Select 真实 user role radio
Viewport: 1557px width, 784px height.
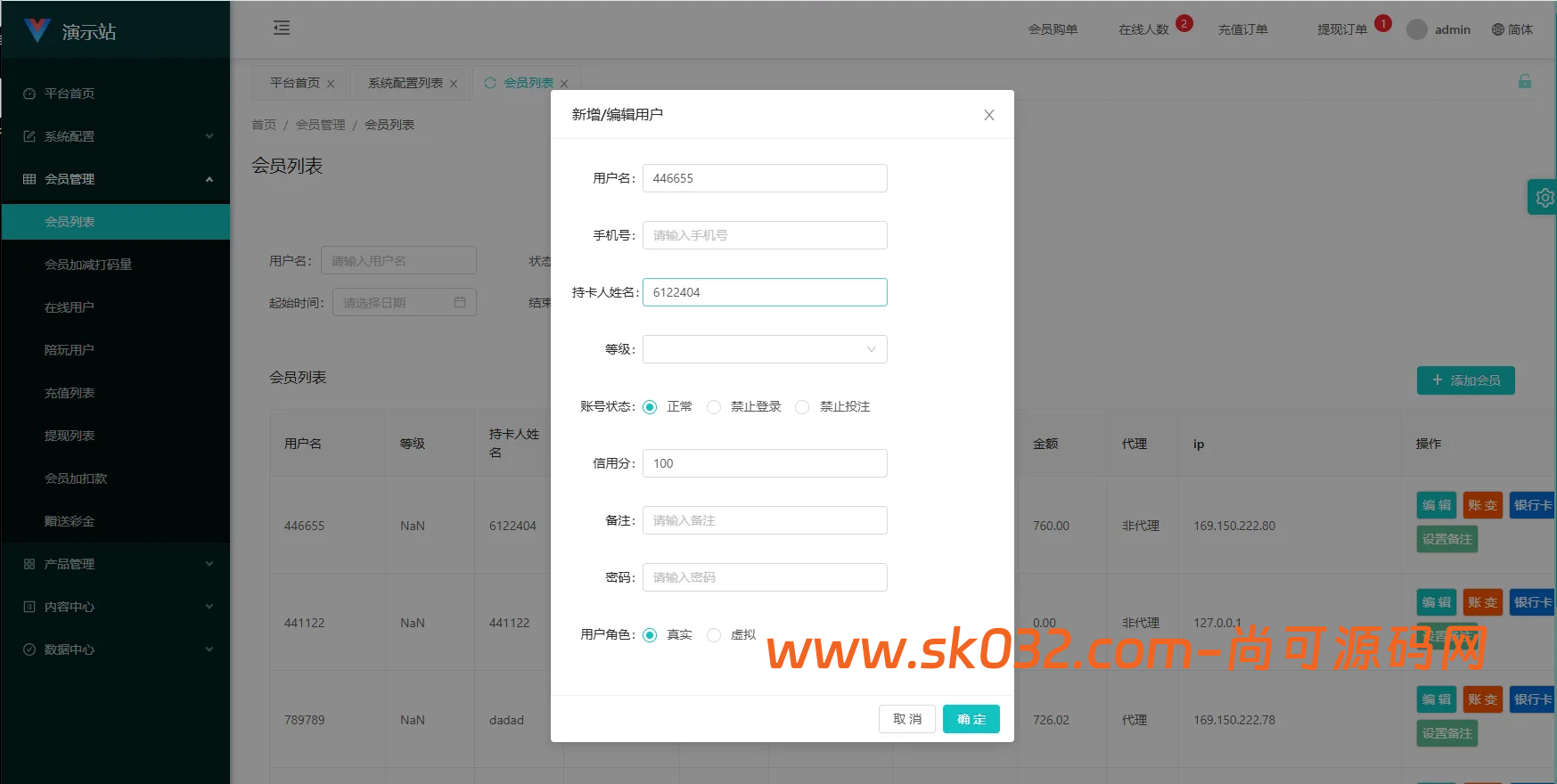click(x=650, y=635)
